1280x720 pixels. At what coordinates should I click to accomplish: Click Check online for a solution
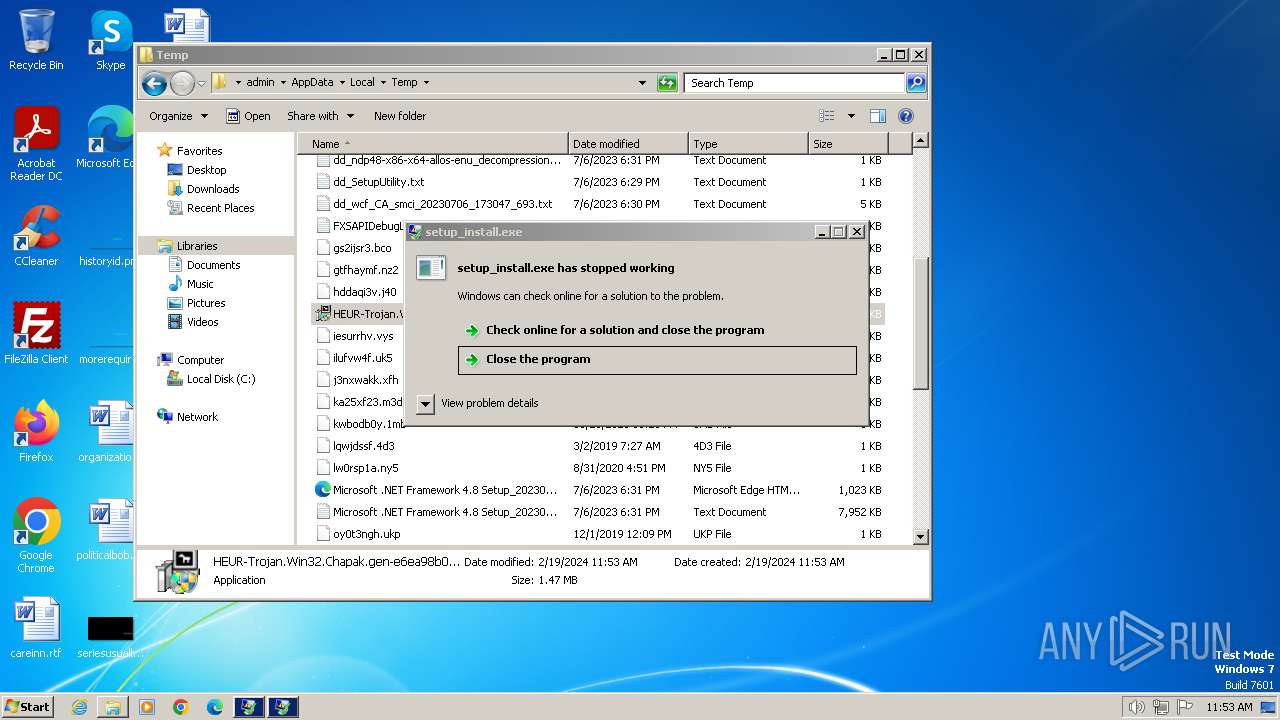click(625, 330)
